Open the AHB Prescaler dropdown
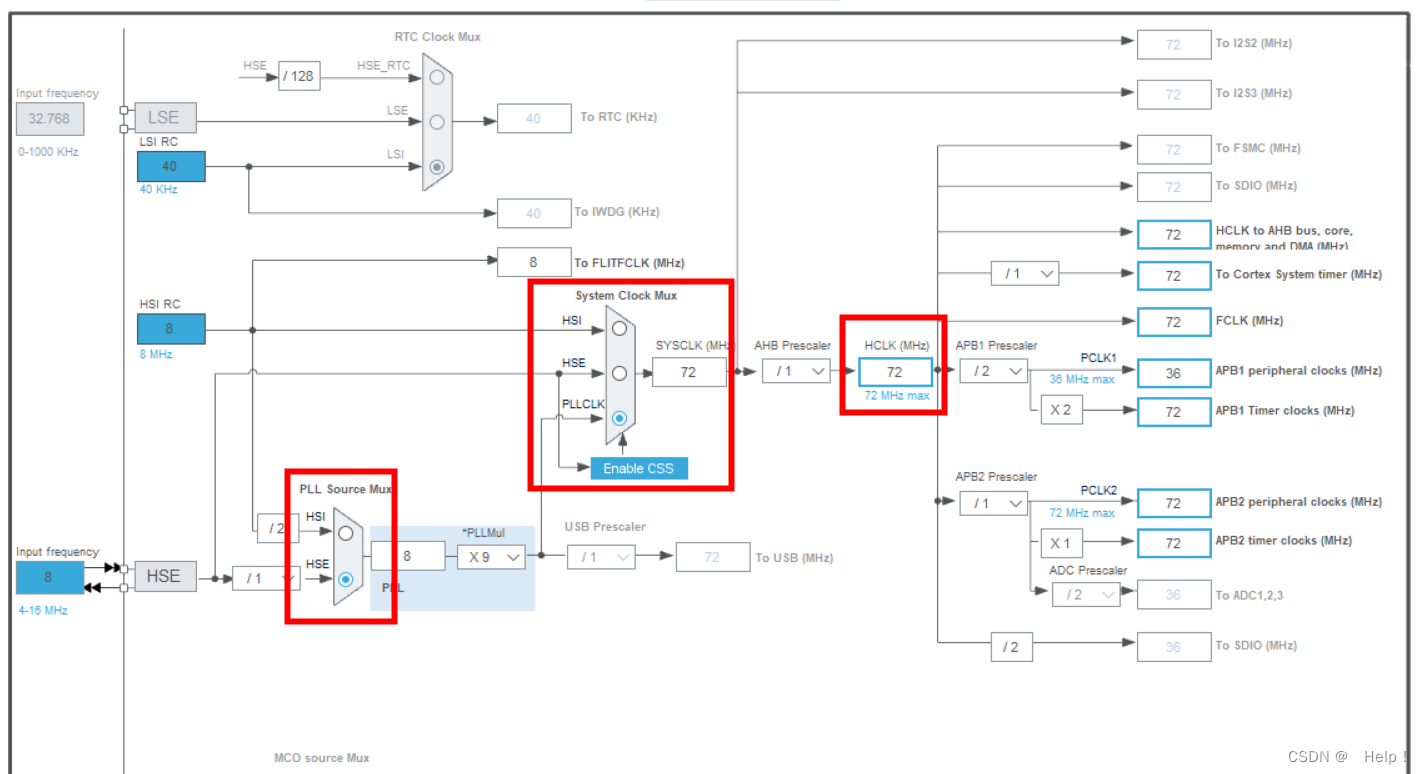 pyautogui.click(x=796, y=371)
